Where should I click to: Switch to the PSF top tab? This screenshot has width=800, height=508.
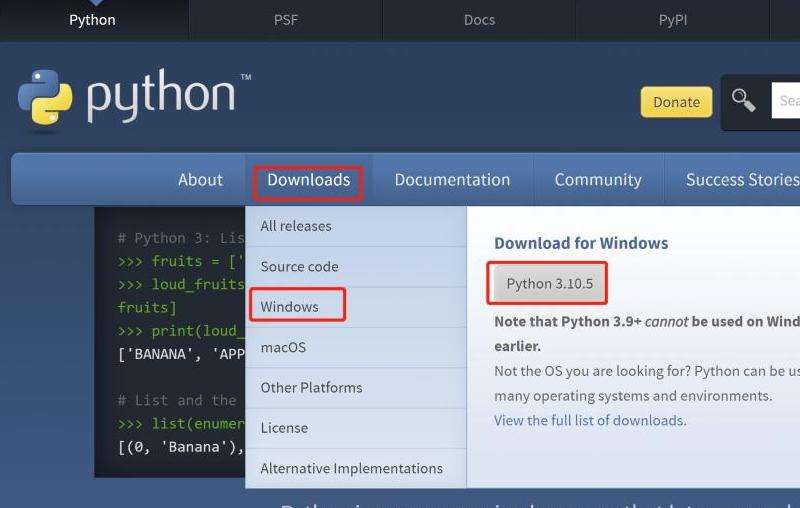coord(286,20)
